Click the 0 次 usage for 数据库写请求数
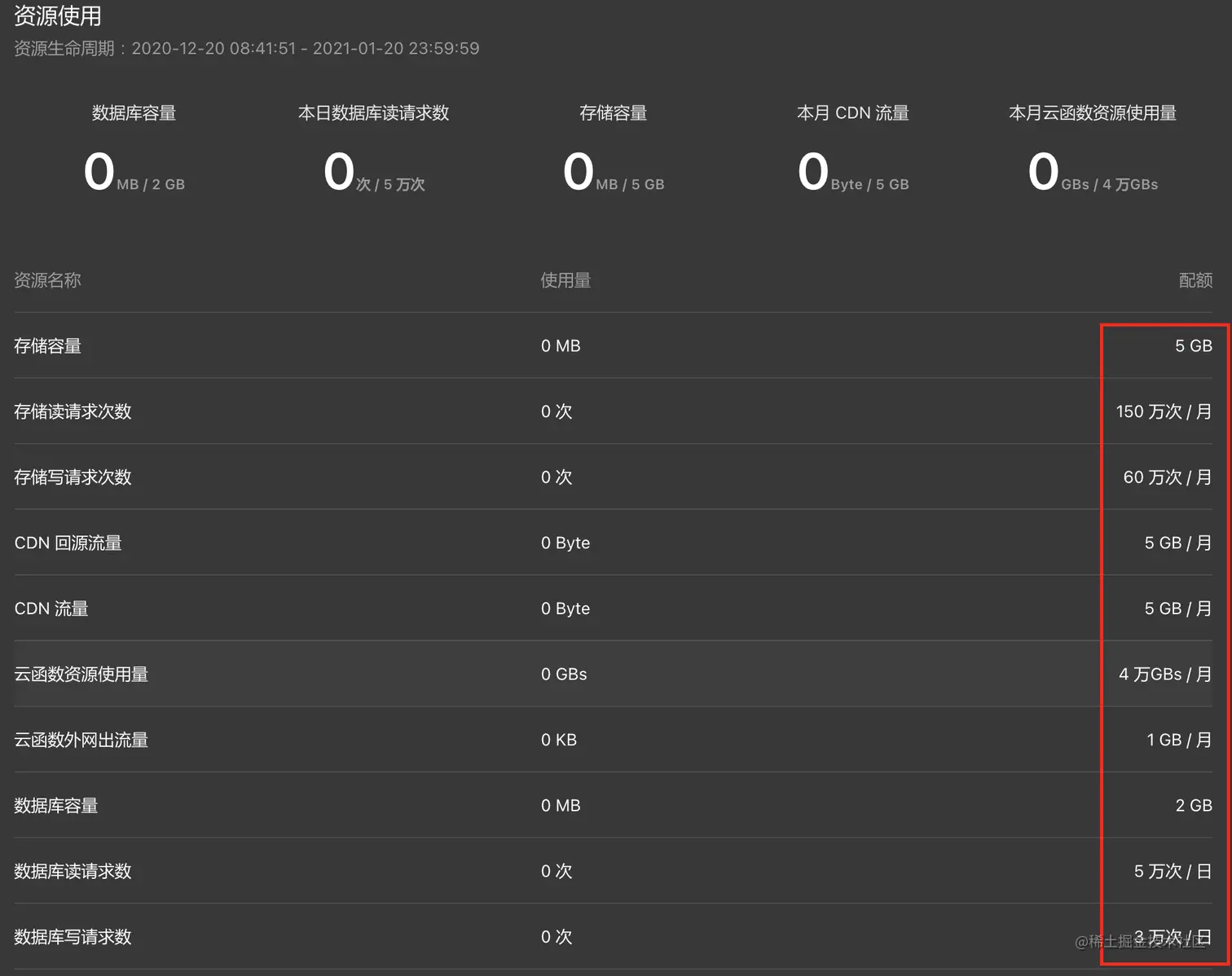Image resolution: width=1232 pixels, height=976 pixels. point(557,937)
